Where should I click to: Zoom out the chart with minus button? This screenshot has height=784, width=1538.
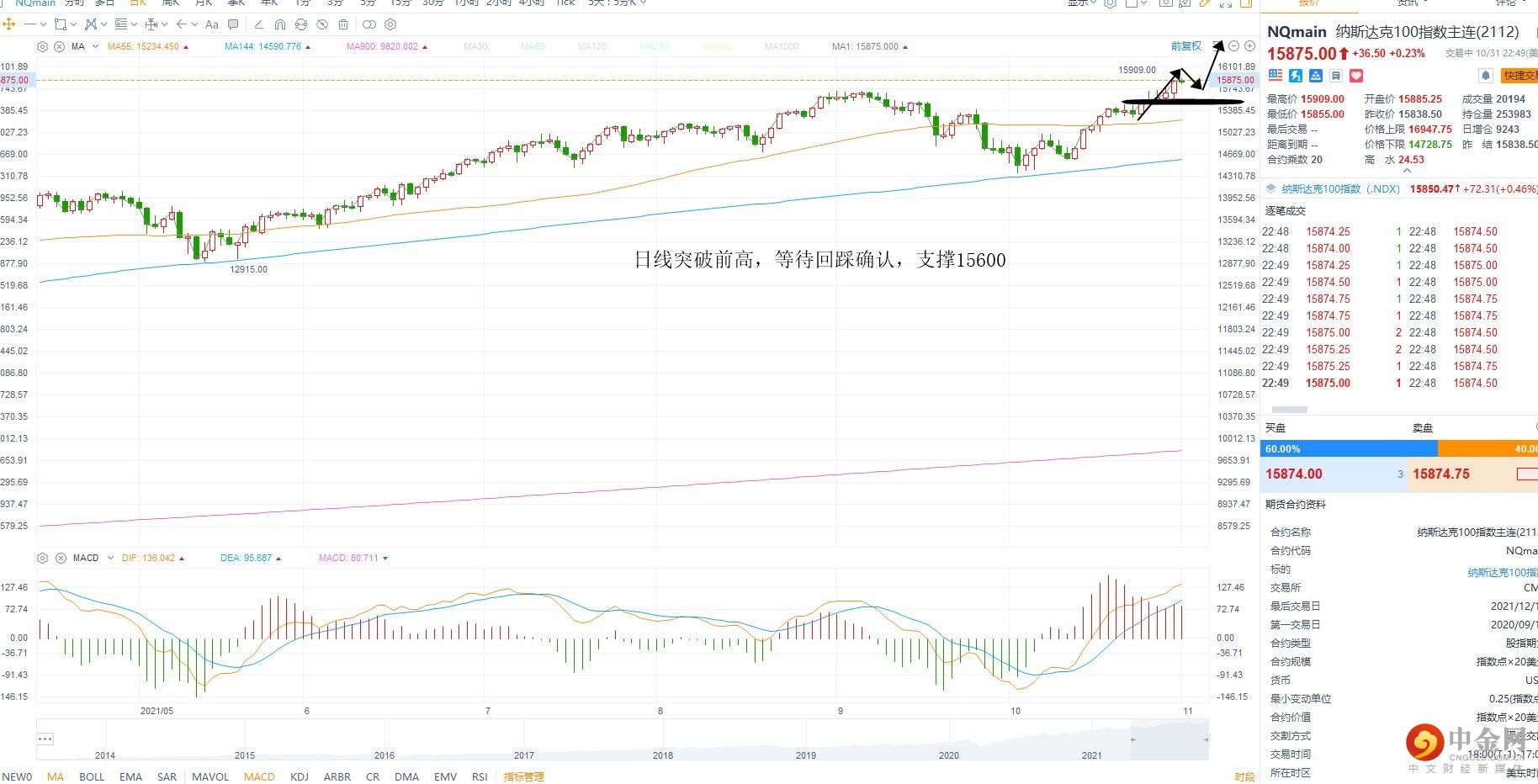pyautogui.click(x=1233, y=46)
